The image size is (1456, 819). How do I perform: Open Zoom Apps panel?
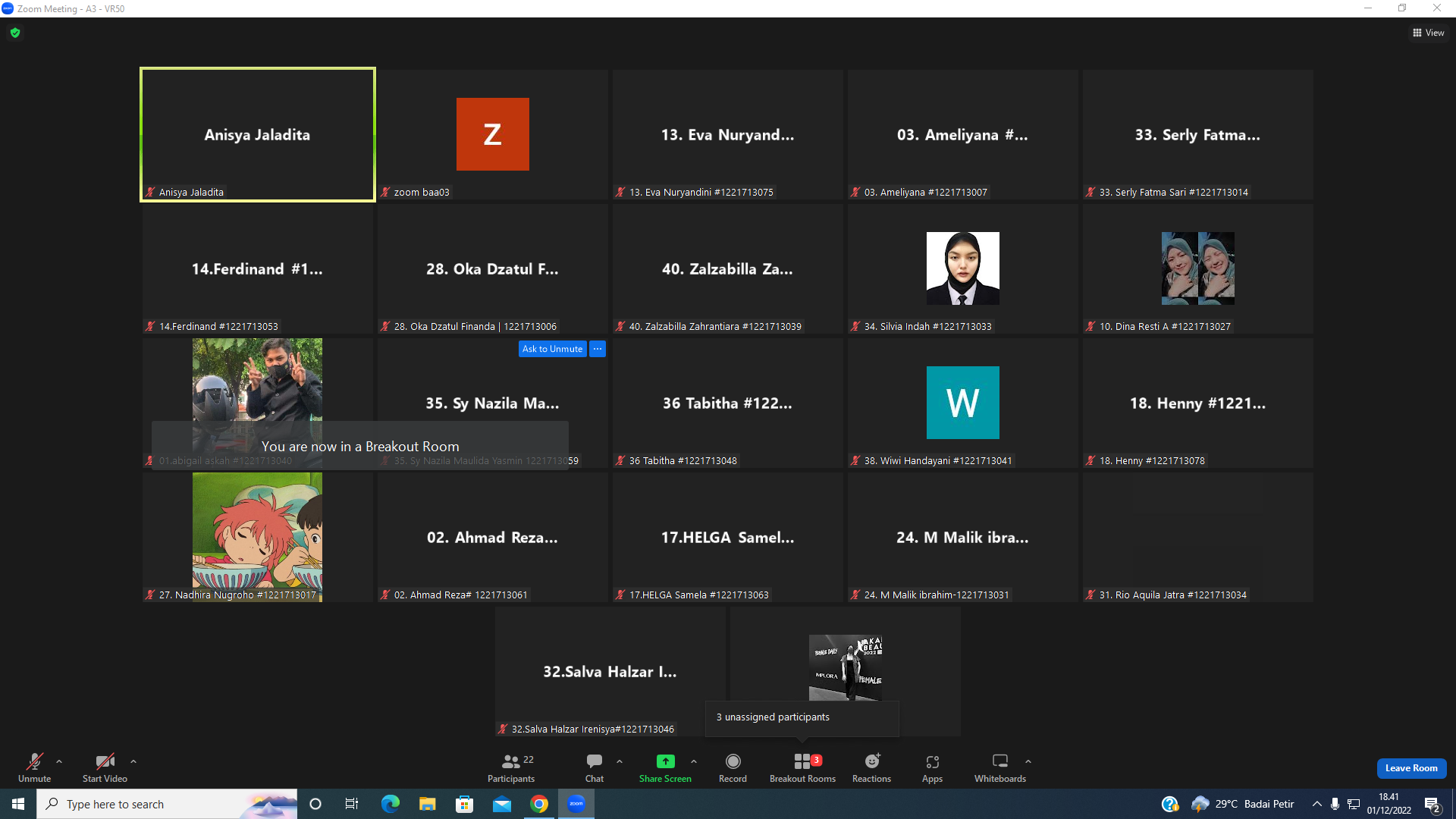(933, 767)
